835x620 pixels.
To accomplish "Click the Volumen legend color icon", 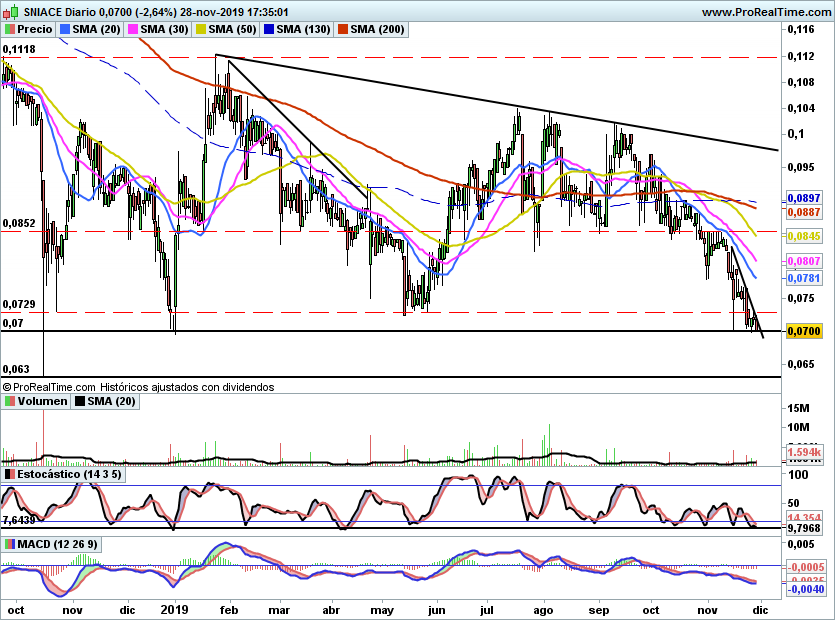I will [10, 401].
